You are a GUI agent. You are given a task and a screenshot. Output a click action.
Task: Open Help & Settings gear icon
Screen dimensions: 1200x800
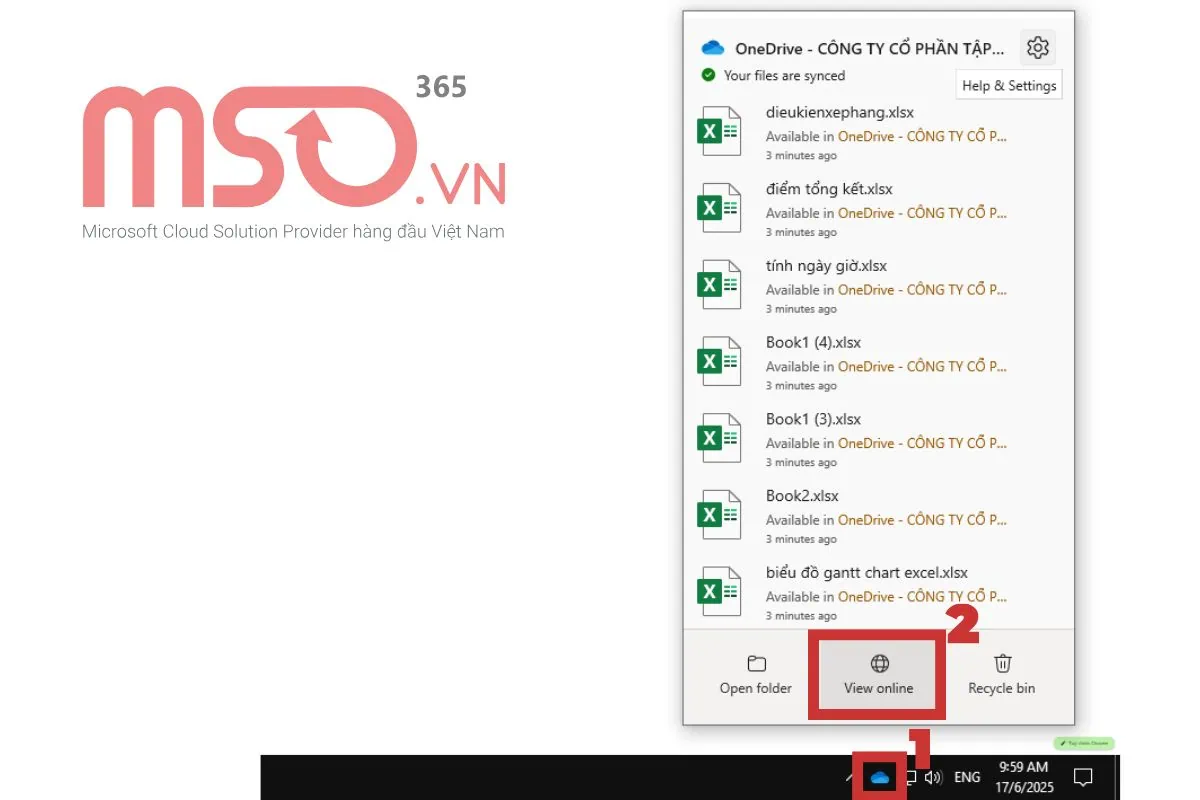click(1037, 47)
